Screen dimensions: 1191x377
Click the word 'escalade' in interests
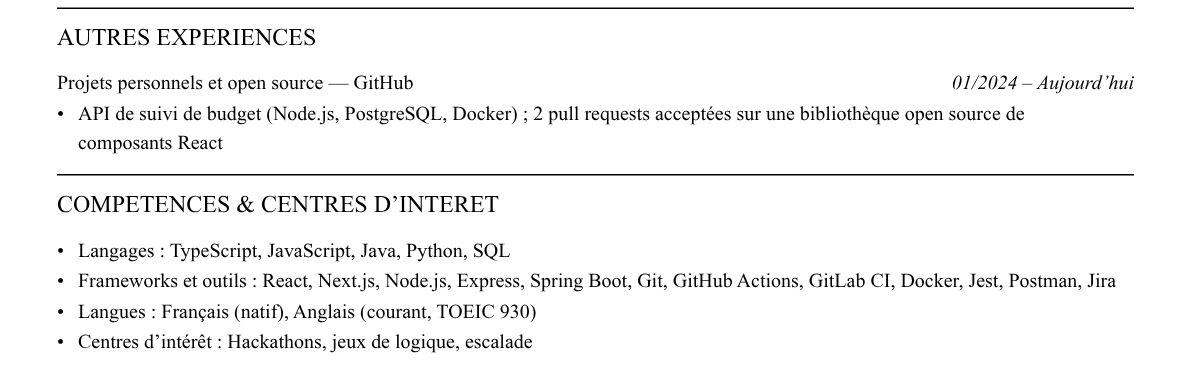(498, 342)
